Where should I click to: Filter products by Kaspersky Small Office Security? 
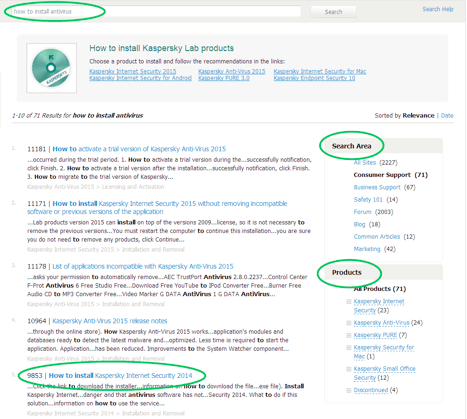pyautogui.click(x=384, y=373)
